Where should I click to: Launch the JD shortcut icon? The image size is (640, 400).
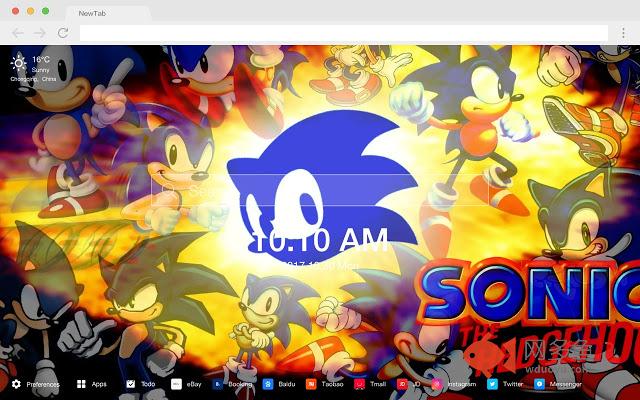tap(402, 384)
